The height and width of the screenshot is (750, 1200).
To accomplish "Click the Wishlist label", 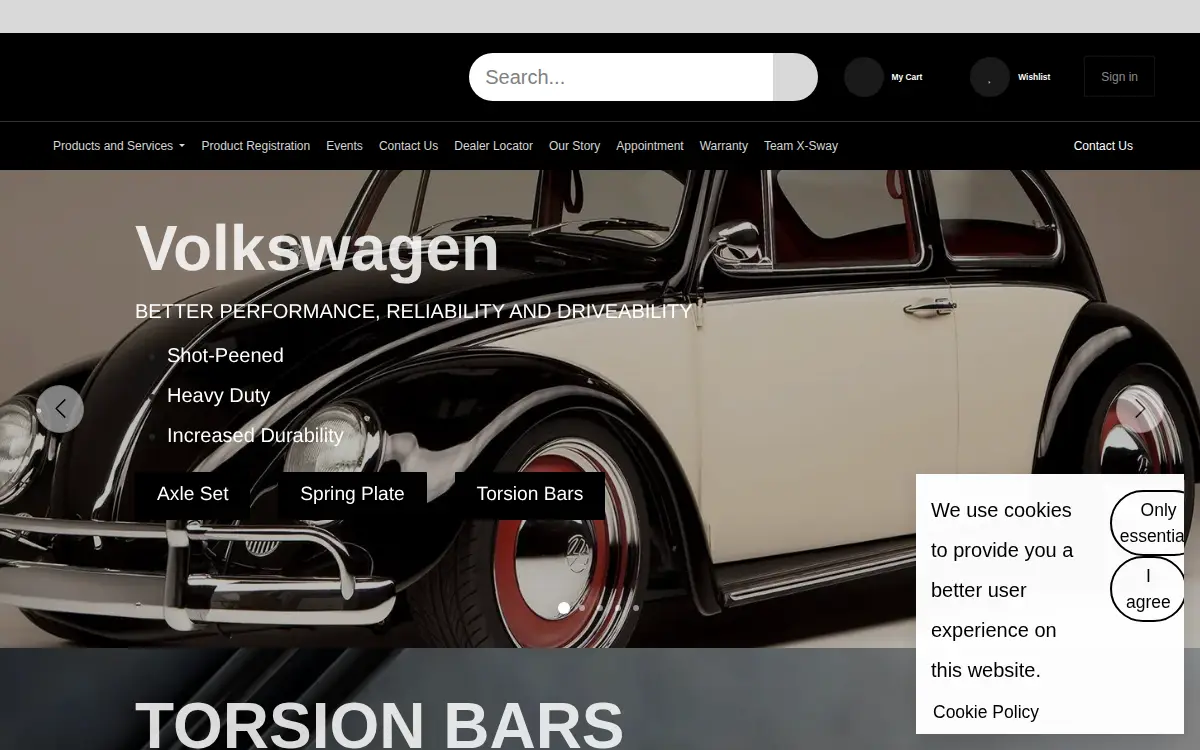I will tap(1034, 77).
